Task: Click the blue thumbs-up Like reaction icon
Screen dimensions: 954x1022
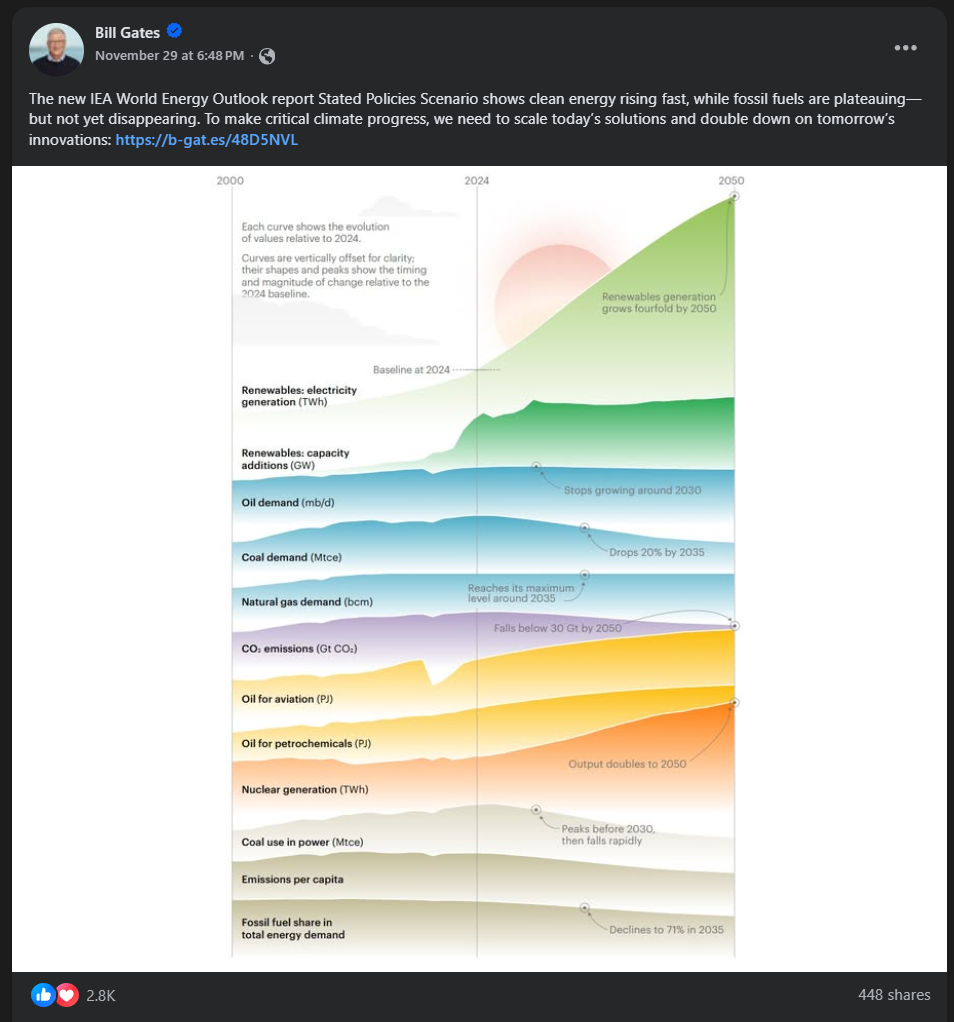Action: coord(42,995)
